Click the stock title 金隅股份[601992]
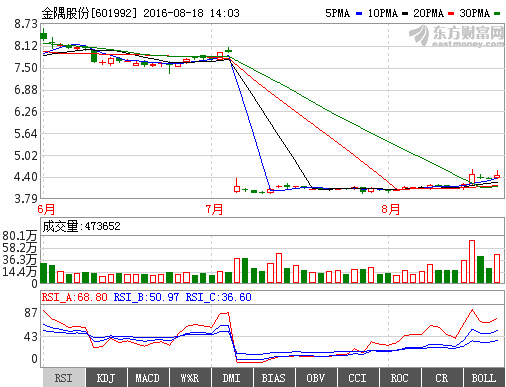The height and width of the screenshot is (387, 506). (x=89, y=13)
